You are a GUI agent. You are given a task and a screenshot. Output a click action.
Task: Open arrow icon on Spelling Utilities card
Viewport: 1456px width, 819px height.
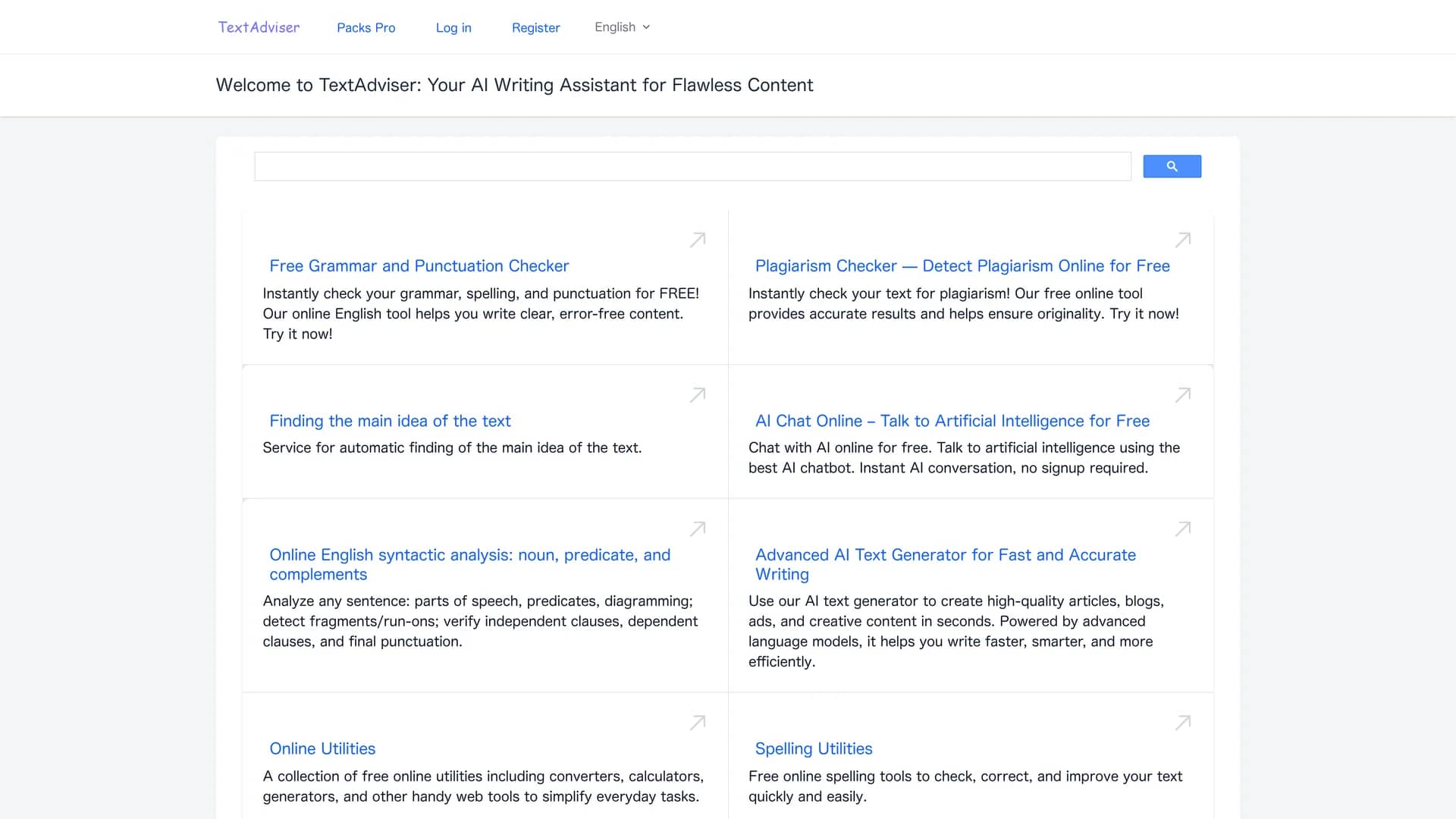(1183, 723)
